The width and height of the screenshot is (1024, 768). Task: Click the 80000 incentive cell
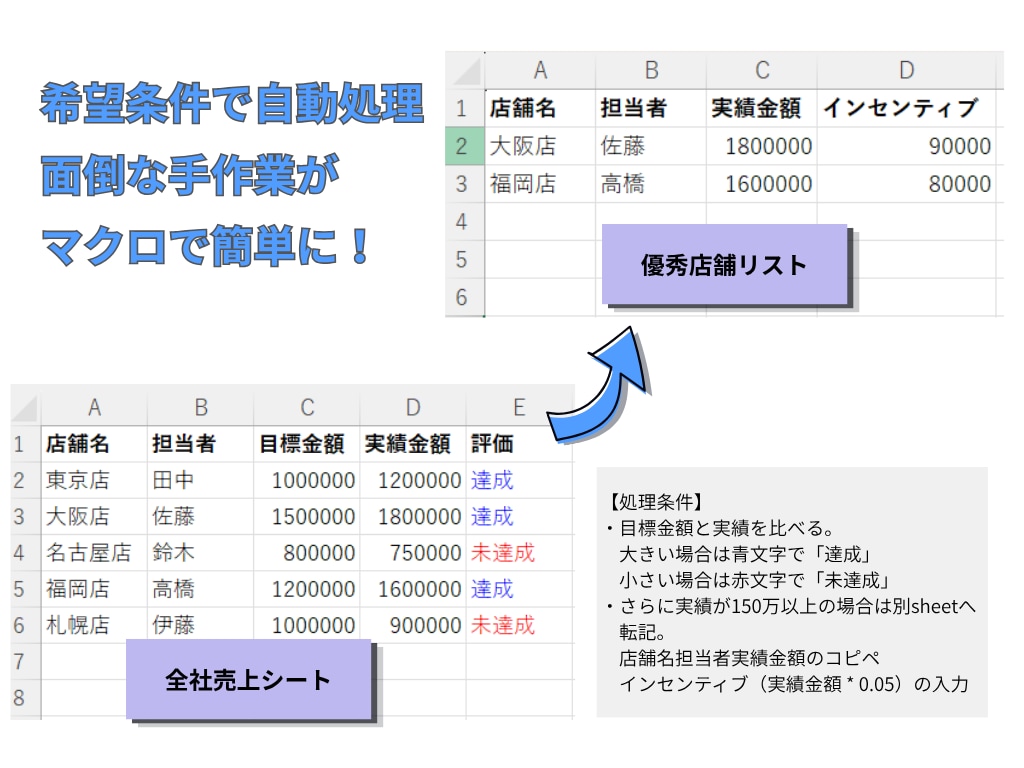click(906, 184)
